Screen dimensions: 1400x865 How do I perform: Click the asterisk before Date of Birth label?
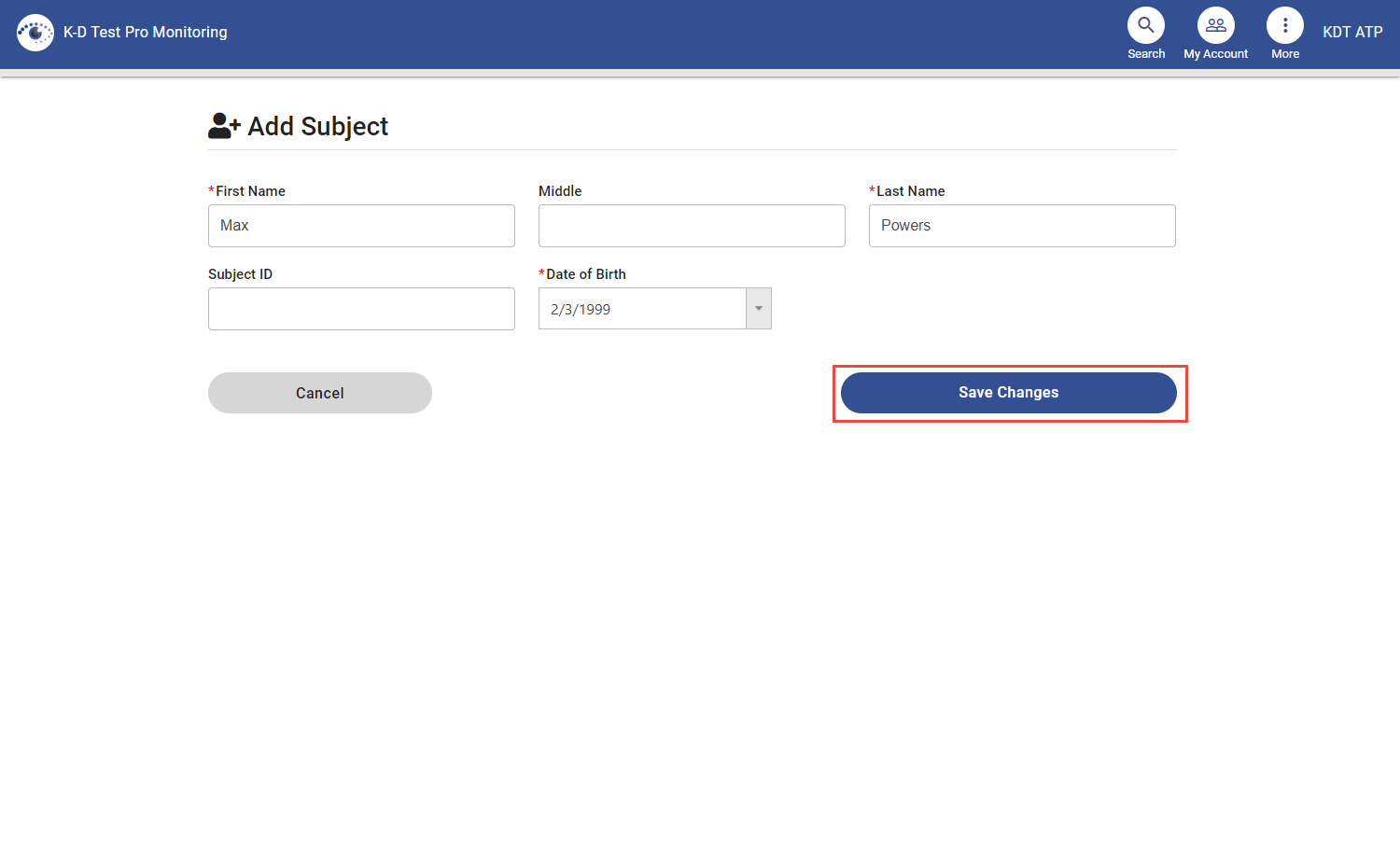pos(541,273)
